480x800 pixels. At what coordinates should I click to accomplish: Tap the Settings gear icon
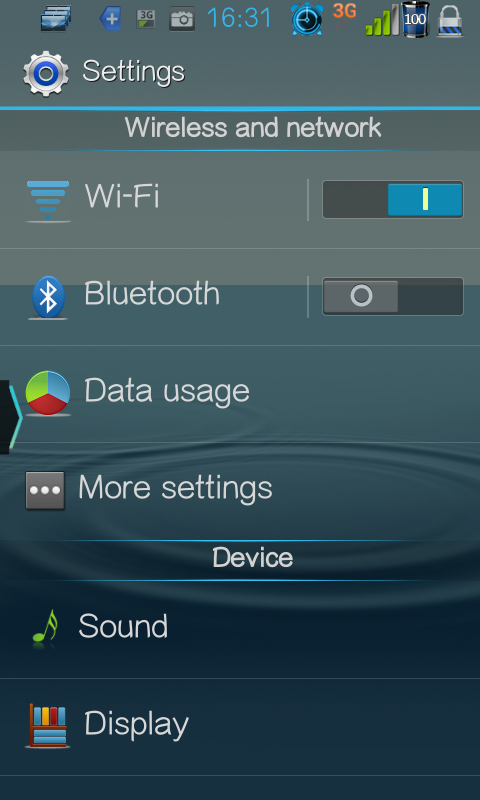[x=46, y=73]
